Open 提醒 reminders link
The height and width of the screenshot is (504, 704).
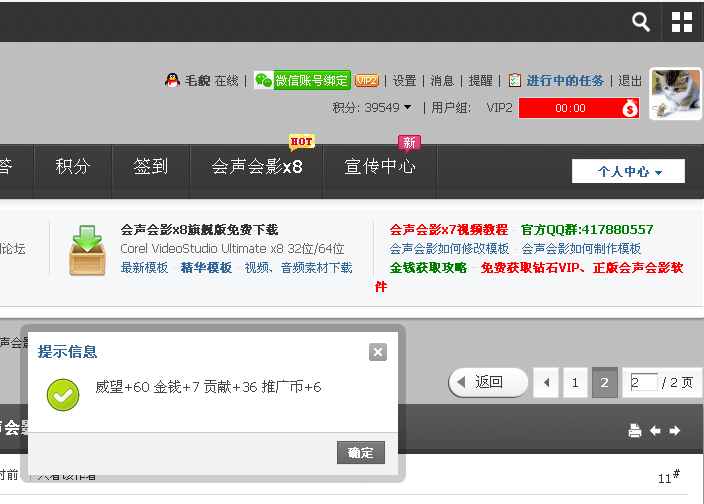(480, 81)
